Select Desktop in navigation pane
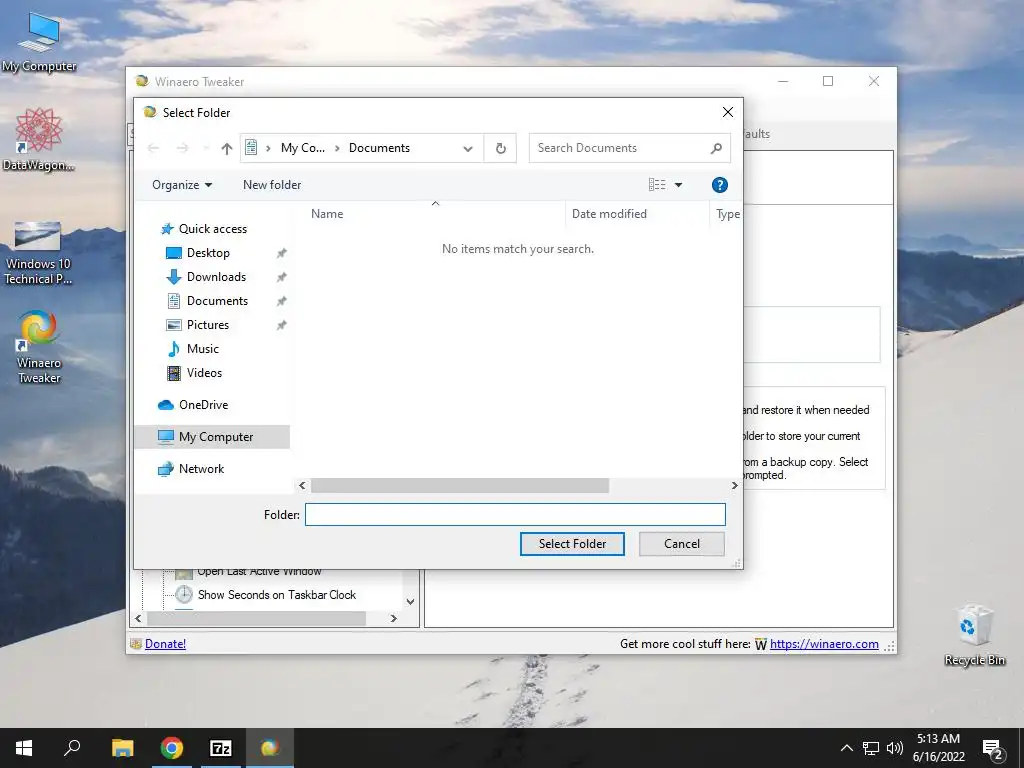The image size is (1024, 768). point(208,253)
